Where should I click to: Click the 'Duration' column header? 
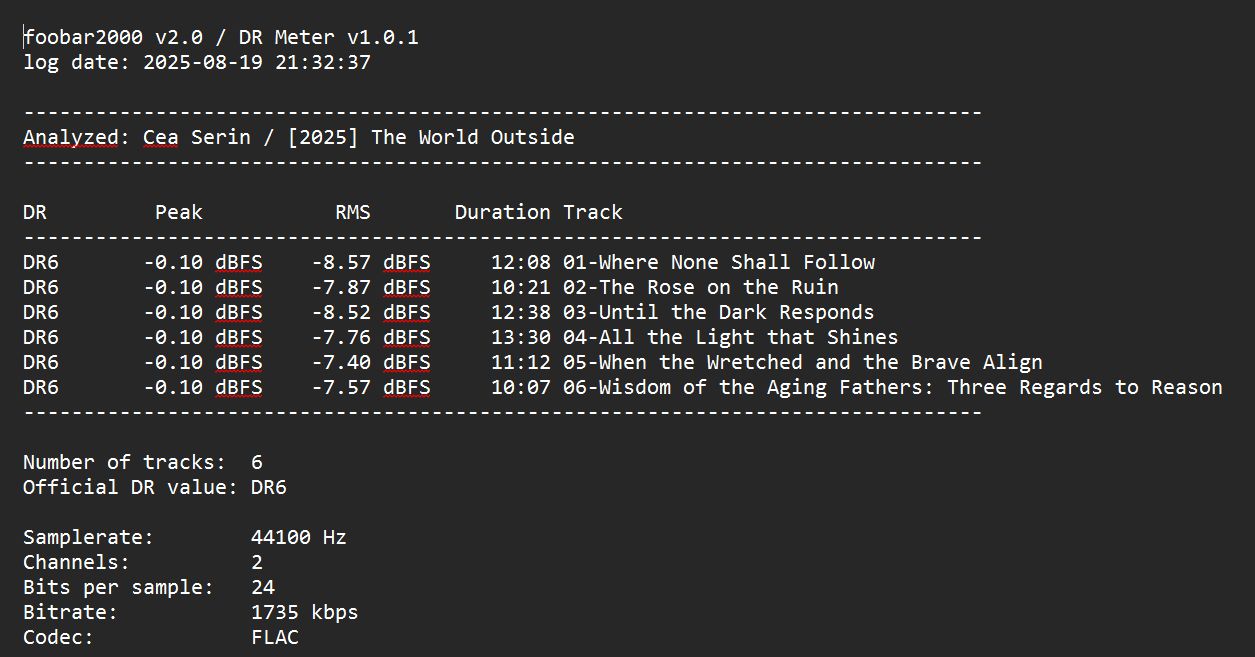503,212
